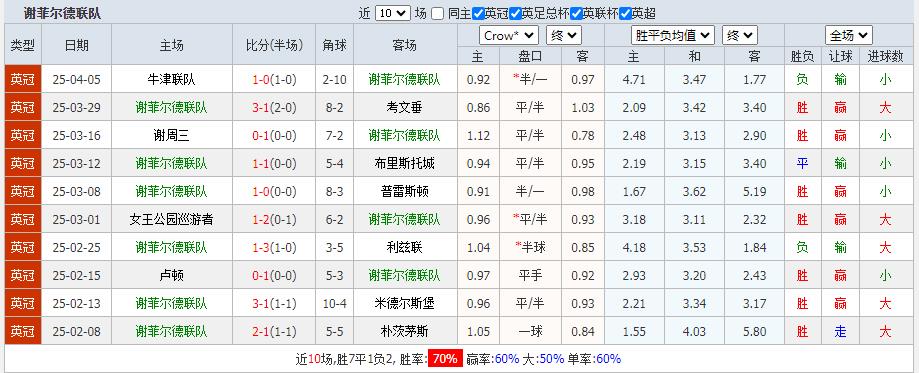Click corner count 2-10
919x373 pixels.
[x=335, y=80]
